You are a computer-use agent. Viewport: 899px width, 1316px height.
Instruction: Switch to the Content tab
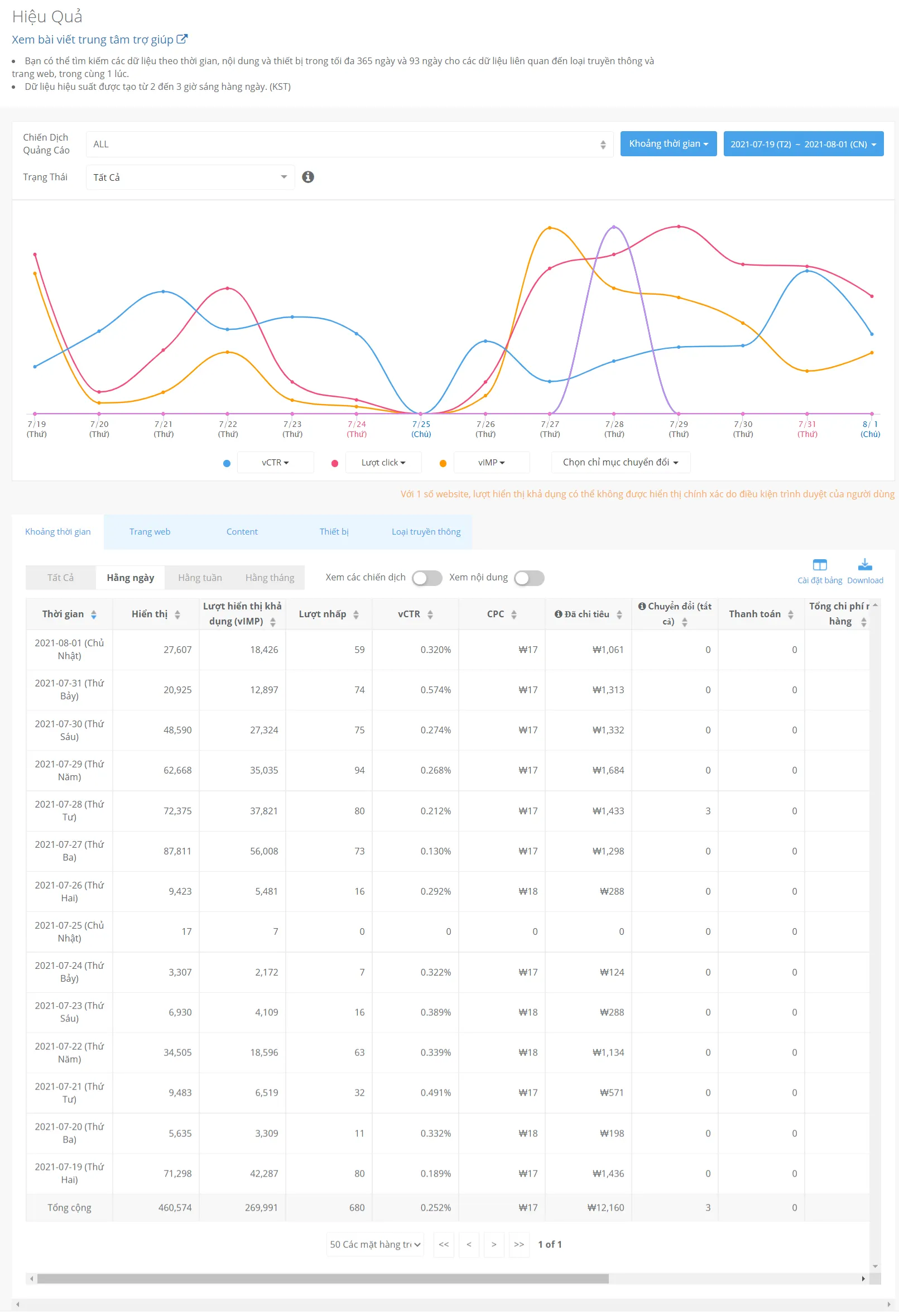pyautogui.click(x=242, y=532)
